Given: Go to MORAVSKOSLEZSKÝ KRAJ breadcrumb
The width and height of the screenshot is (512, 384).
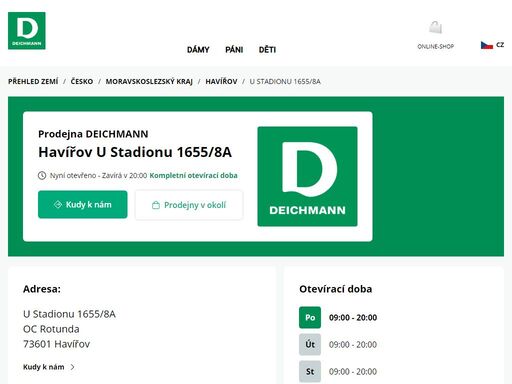Looking at the screenshot, I should (x=149, y=81).
